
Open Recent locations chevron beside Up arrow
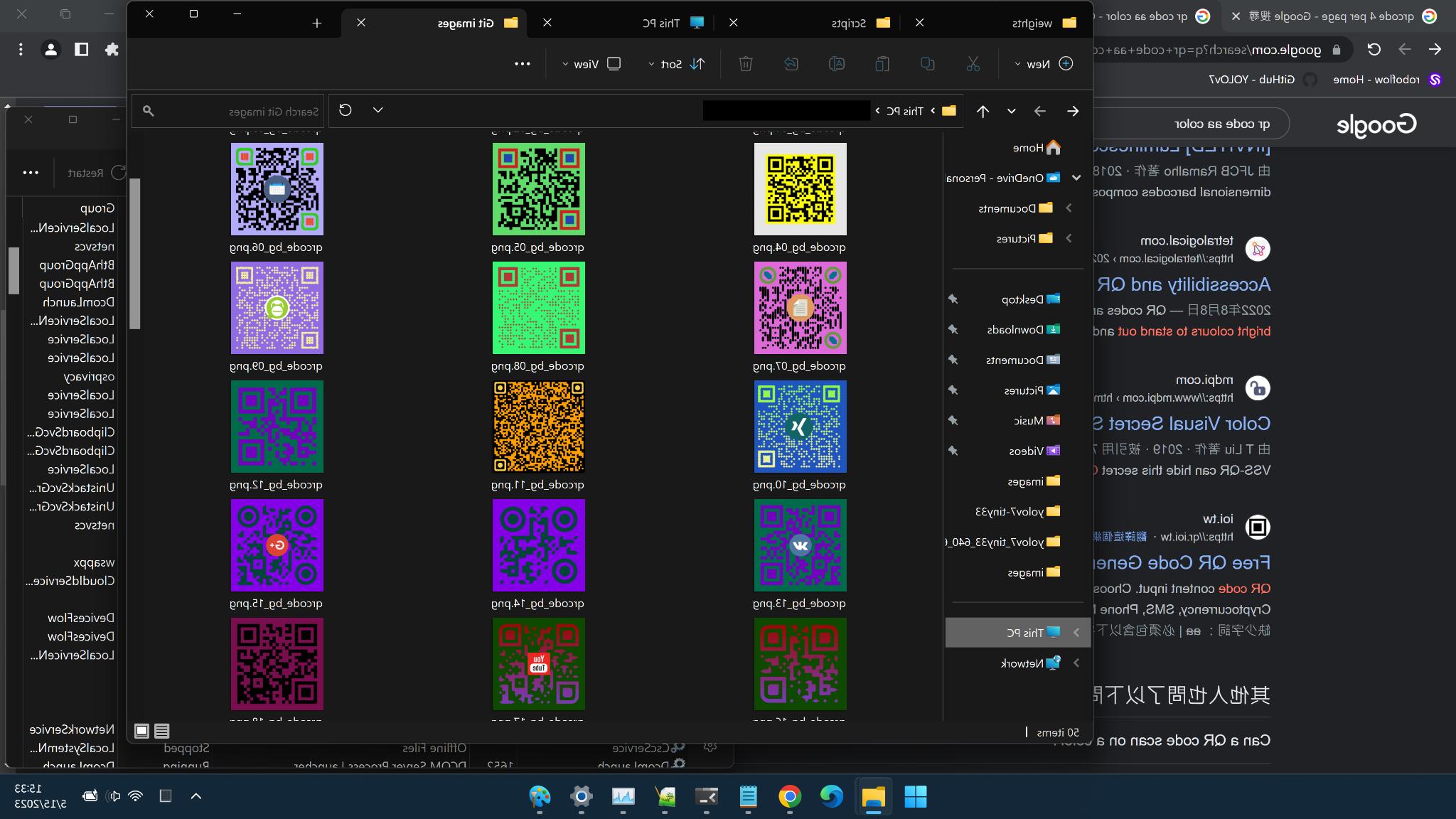pyautogui.click(x=1011, y=111)
